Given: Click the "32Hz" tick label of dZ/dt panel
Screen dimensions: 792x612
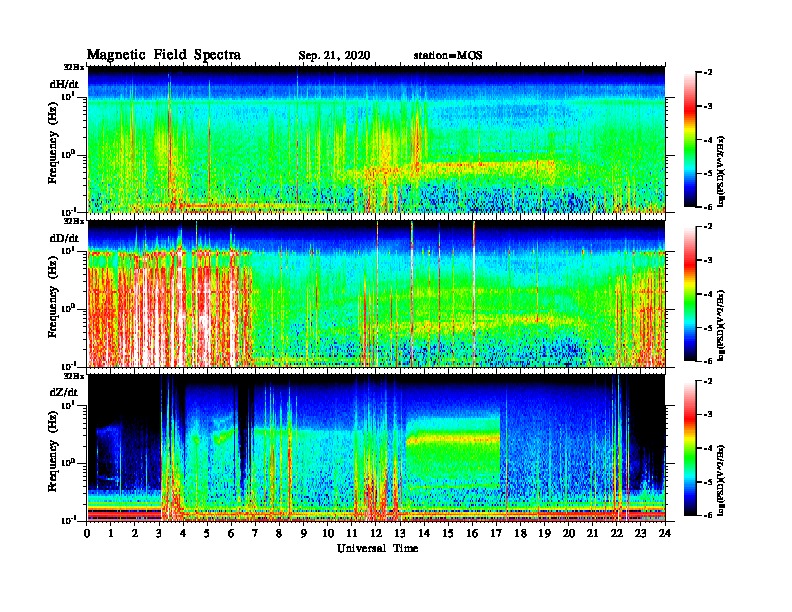Looking at the screenshot, I should [74, 375].
